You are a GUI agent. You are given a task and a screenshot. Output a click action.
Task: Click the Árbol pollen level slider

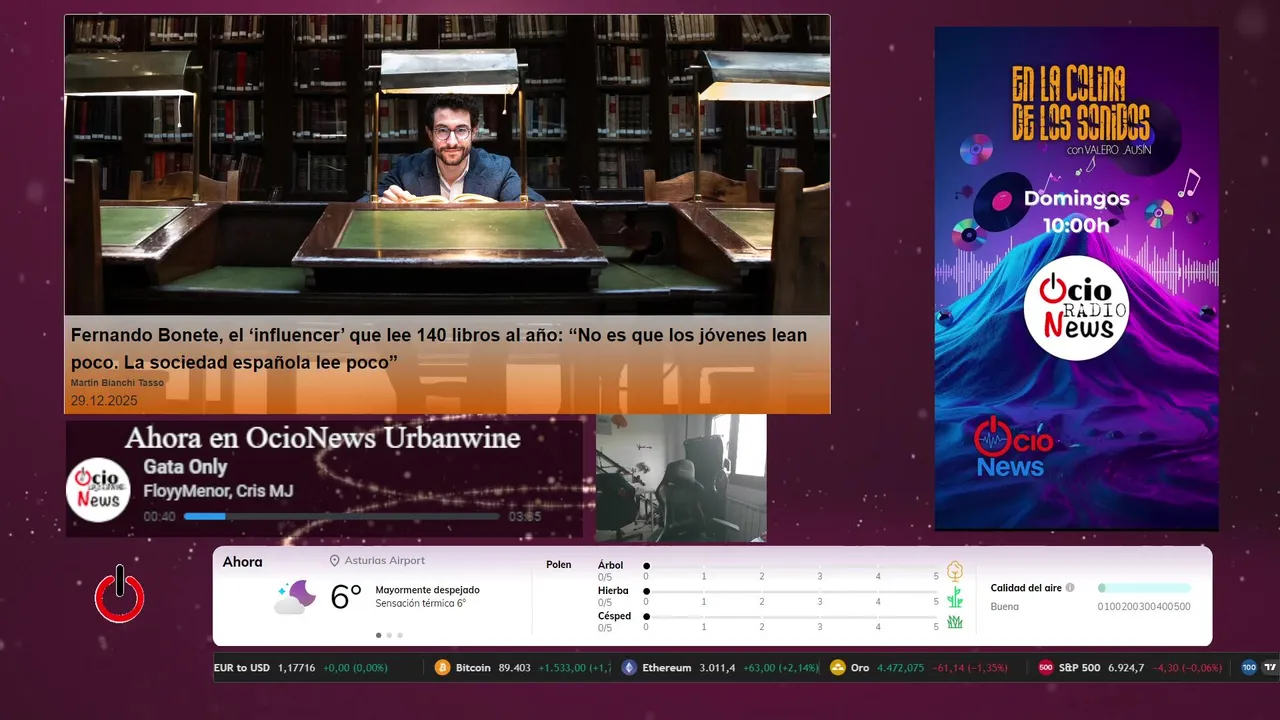(791, 566)
